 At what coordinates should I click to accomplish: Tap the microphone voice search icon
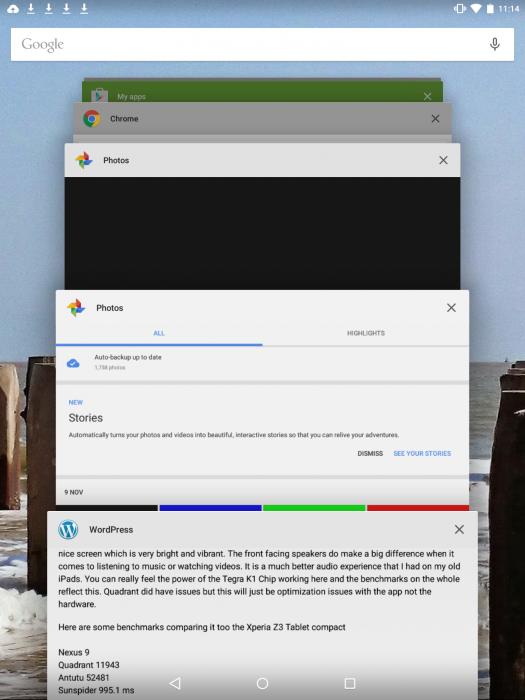tap(494, 44)
